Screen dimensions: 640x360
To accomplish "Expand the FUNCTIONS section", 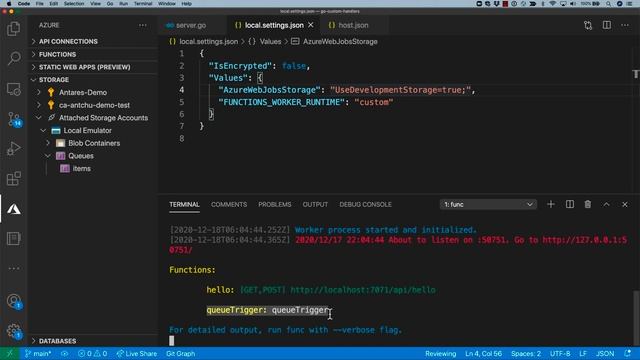I will pyautogui.click(x=93, y=54).
